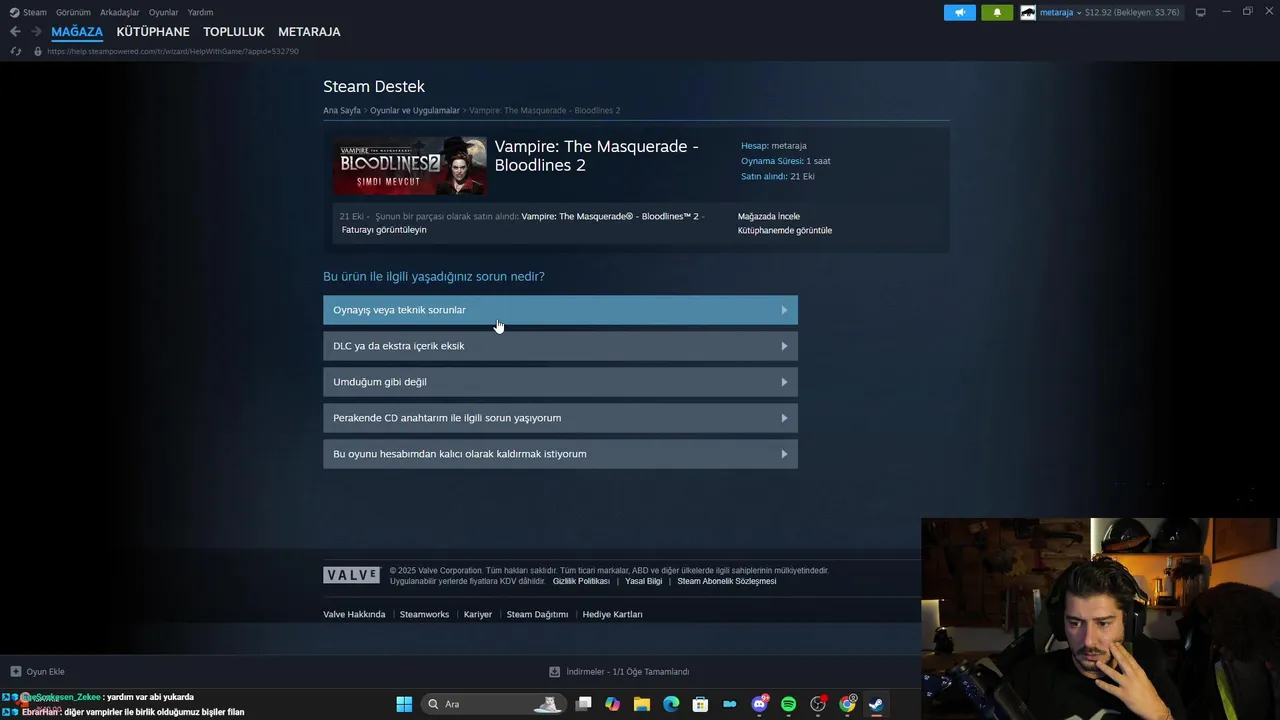Switch to the KÜTÜPHANE tab

coord(153,32)
